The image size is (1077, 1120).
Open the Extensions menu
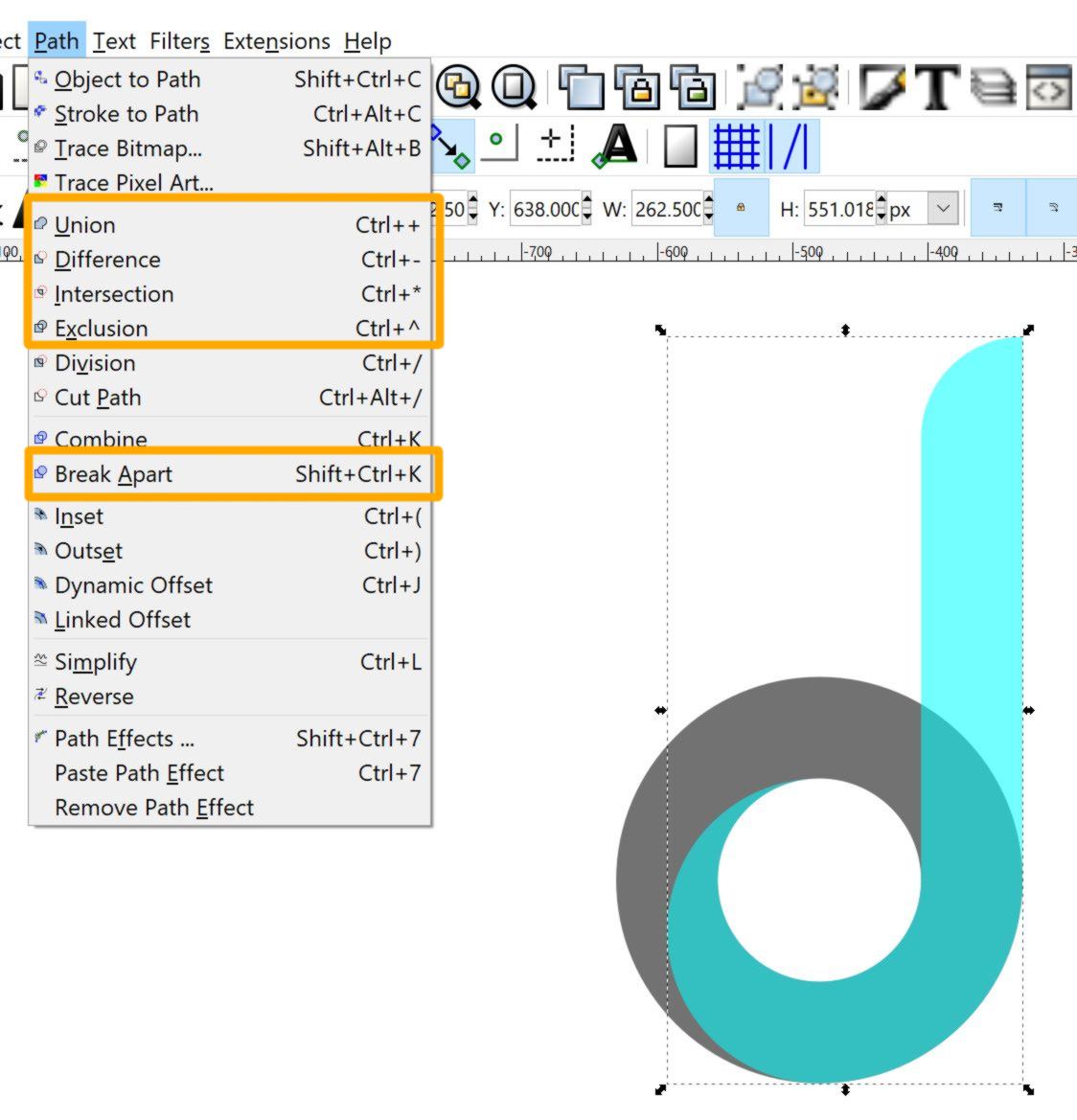pyautogui.click(x=276, y=40)
